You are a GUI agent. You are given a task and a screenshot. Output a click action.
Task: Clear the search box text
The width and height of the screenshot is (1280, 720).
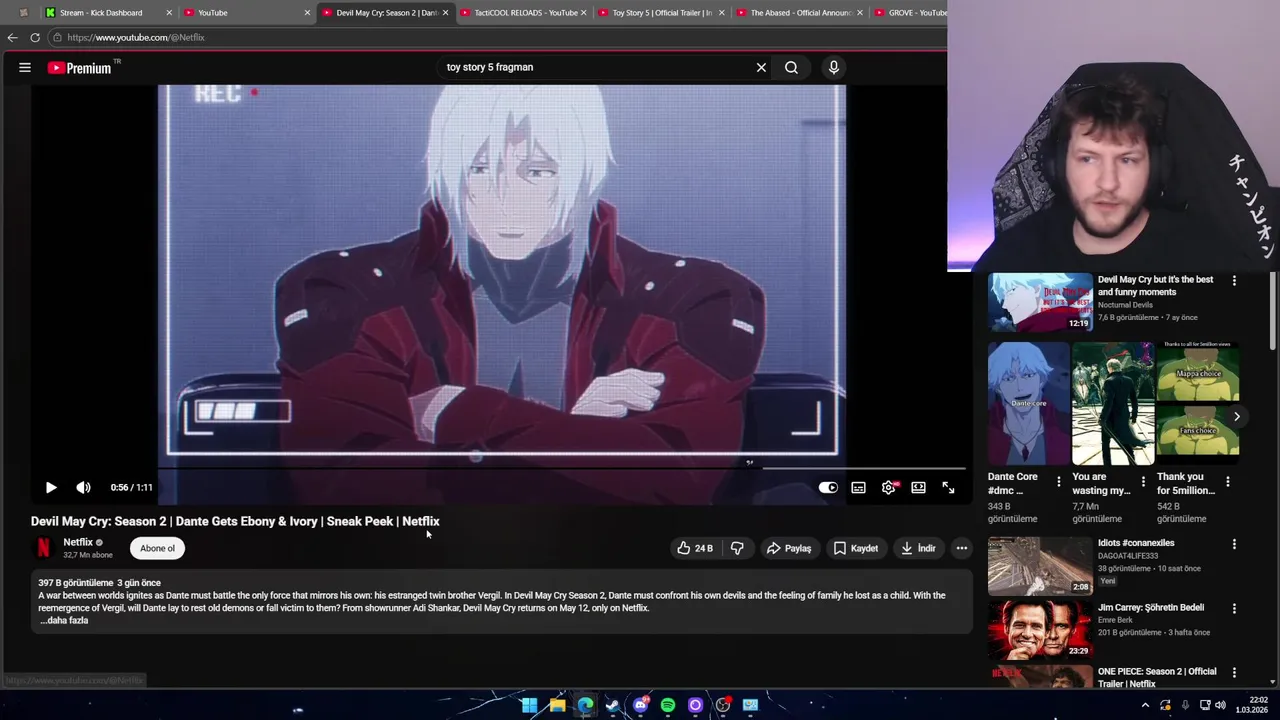pyautogui.click(x=761, y=67)
